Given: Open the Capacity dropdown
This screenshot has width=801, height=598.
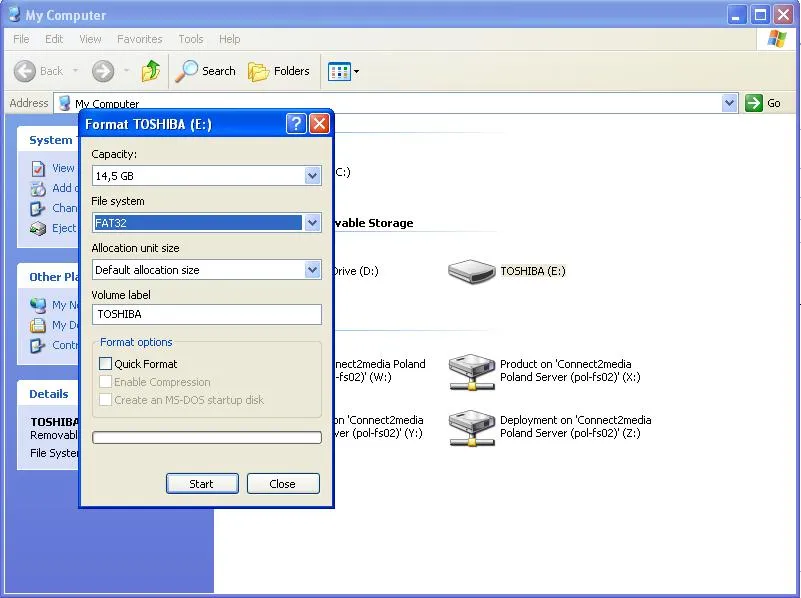Looking at the screenshot, I should [x=312, y=176].
